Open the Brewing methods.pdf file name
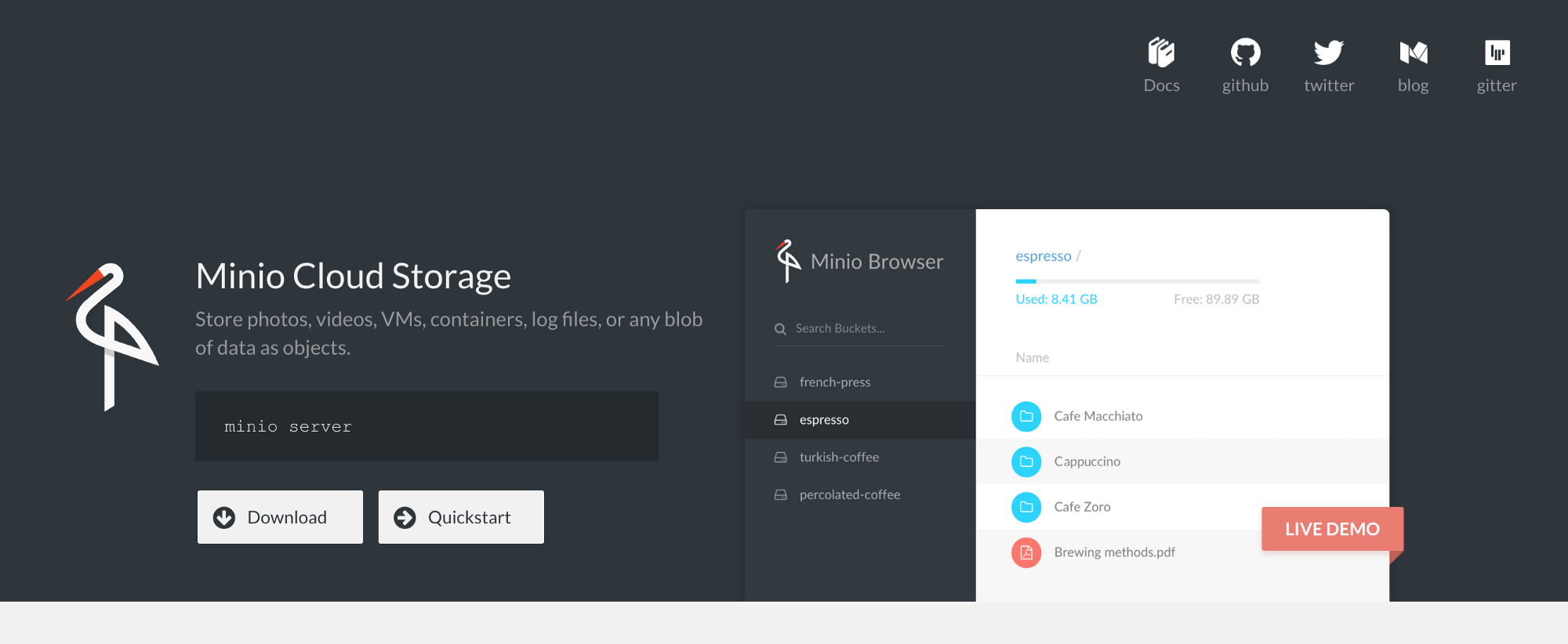 pos(1114,552)
